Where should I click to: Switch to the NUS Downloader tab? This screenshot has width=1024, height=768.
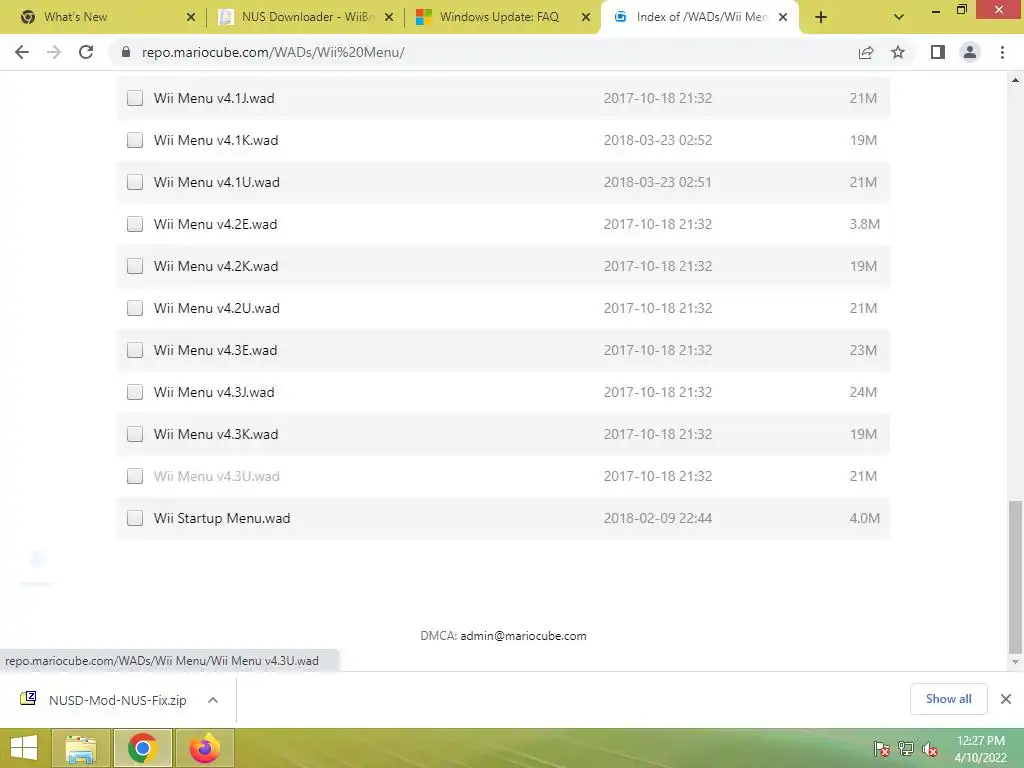[308, 17]
